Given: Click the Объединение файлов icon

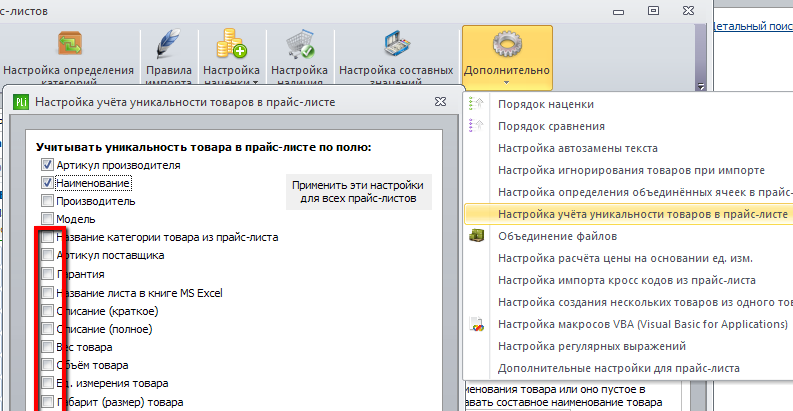Looking at the screenshot, I should tap(476, 236).
